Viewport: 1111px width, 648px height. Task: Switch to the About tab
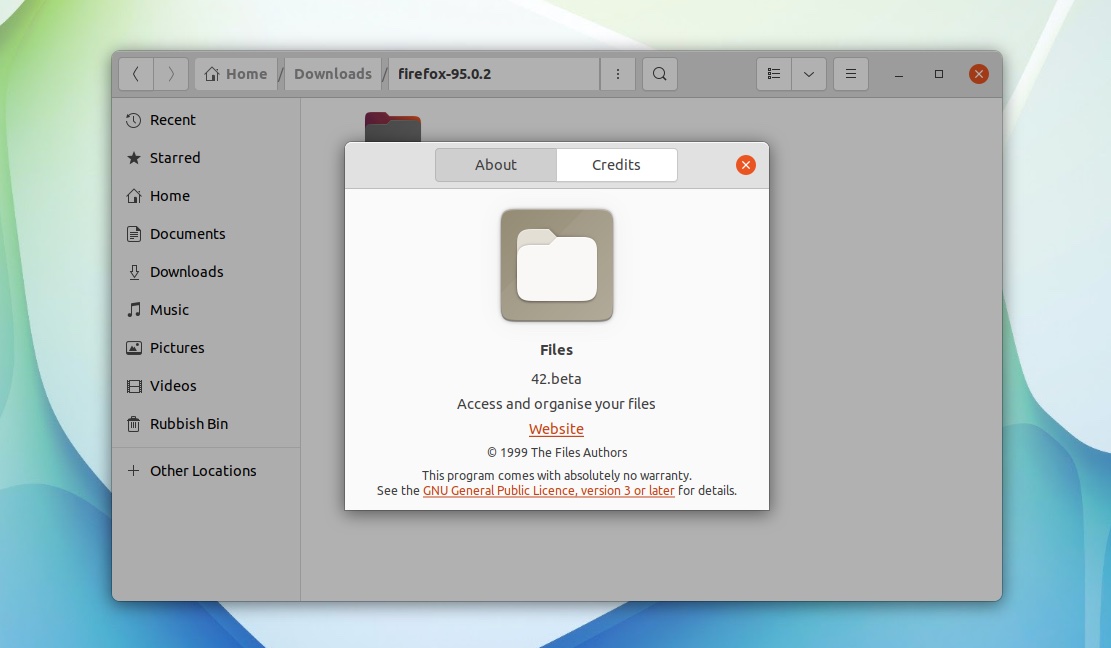coord(496,165)
